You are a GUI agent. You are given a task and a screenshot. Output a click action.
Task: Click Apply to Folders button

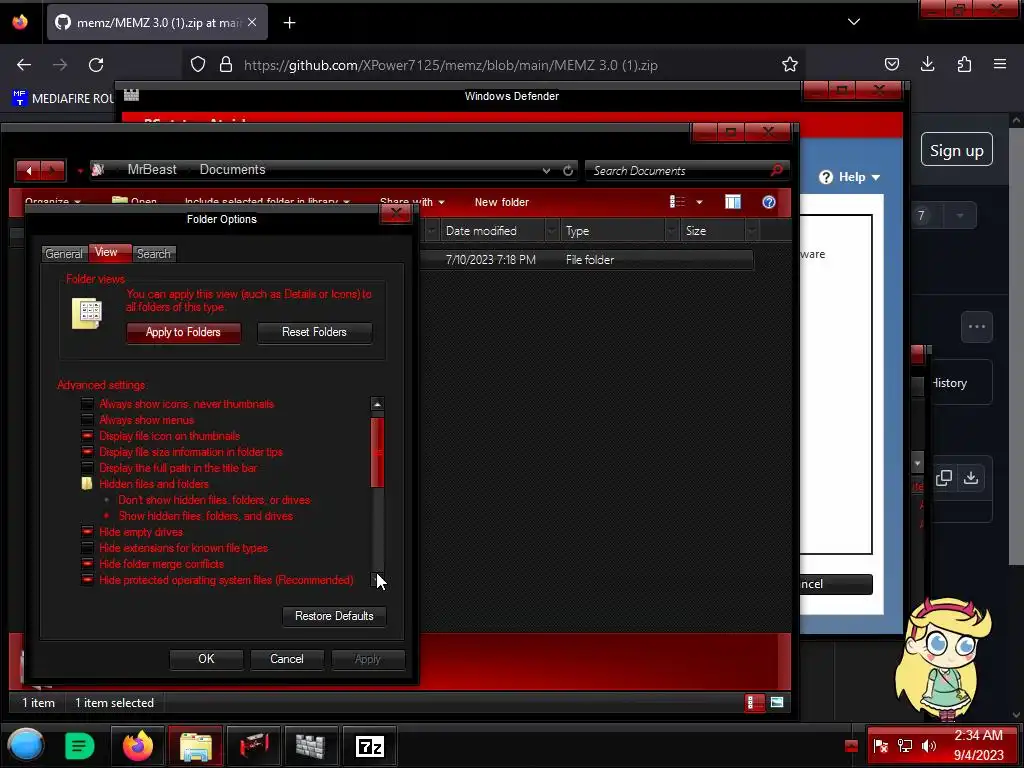[x=183, y=332]
